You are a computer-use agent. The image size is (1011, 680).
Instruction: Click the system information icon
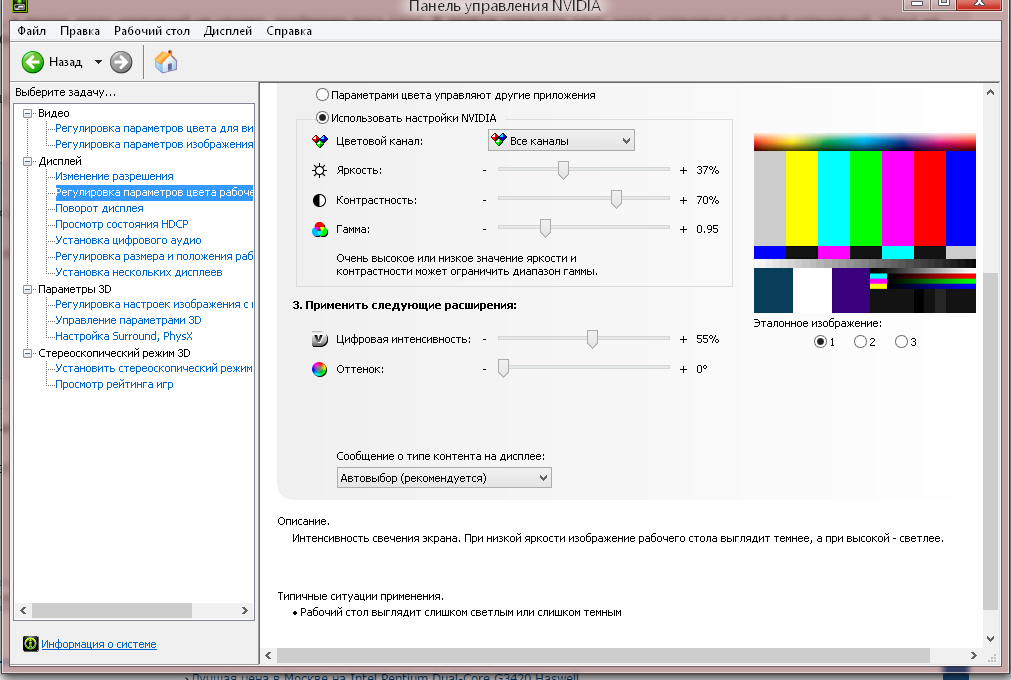click(x=30, y=643)
